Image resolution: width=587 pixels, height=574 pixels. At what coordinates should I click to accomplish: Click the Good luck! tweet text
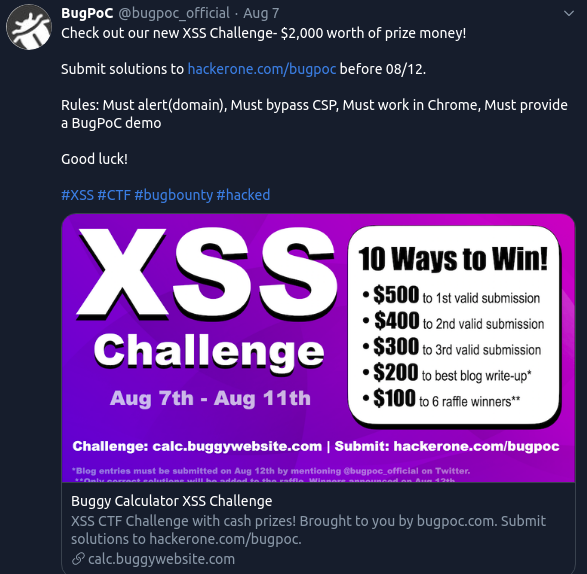click(x=94, y=159)
